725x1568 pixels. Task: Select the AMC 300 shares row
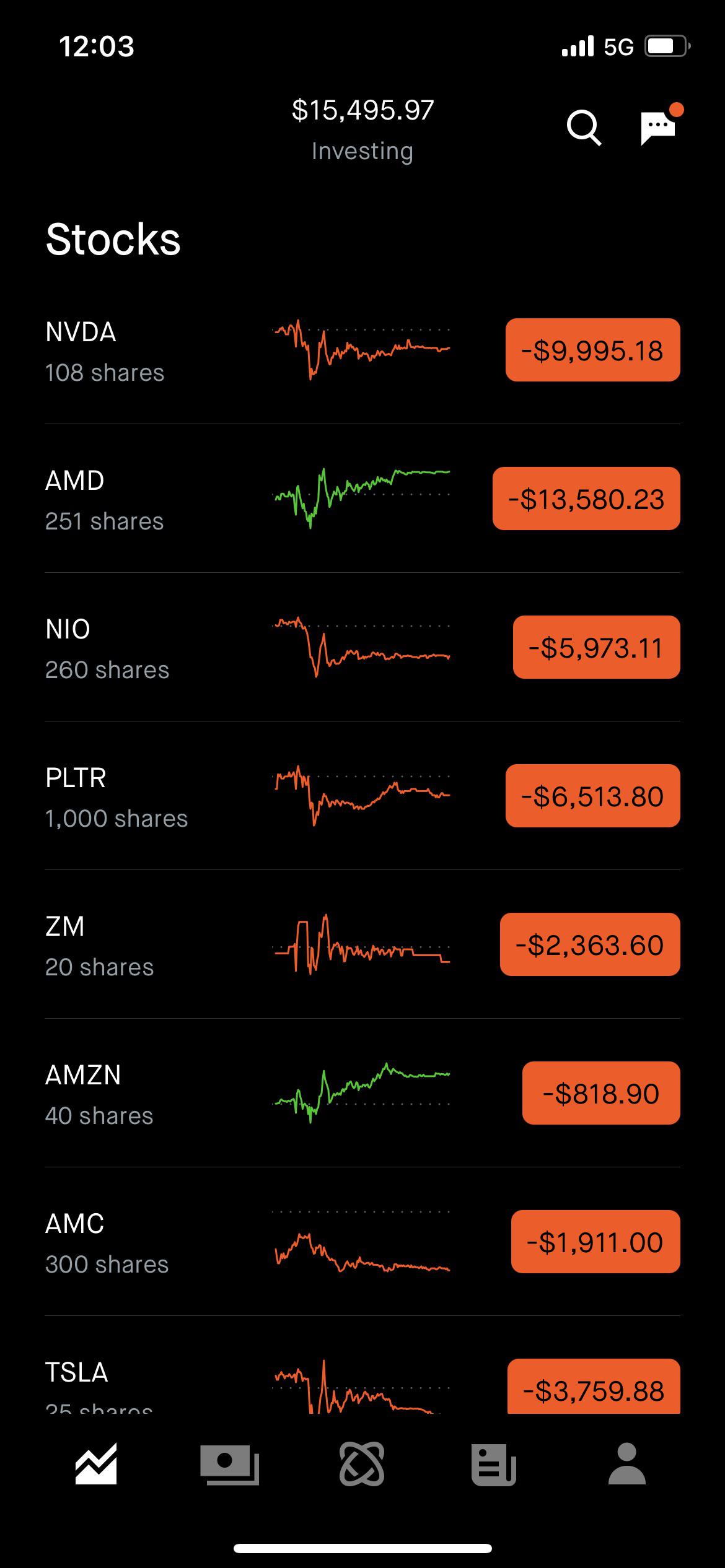coord(107,1242)
